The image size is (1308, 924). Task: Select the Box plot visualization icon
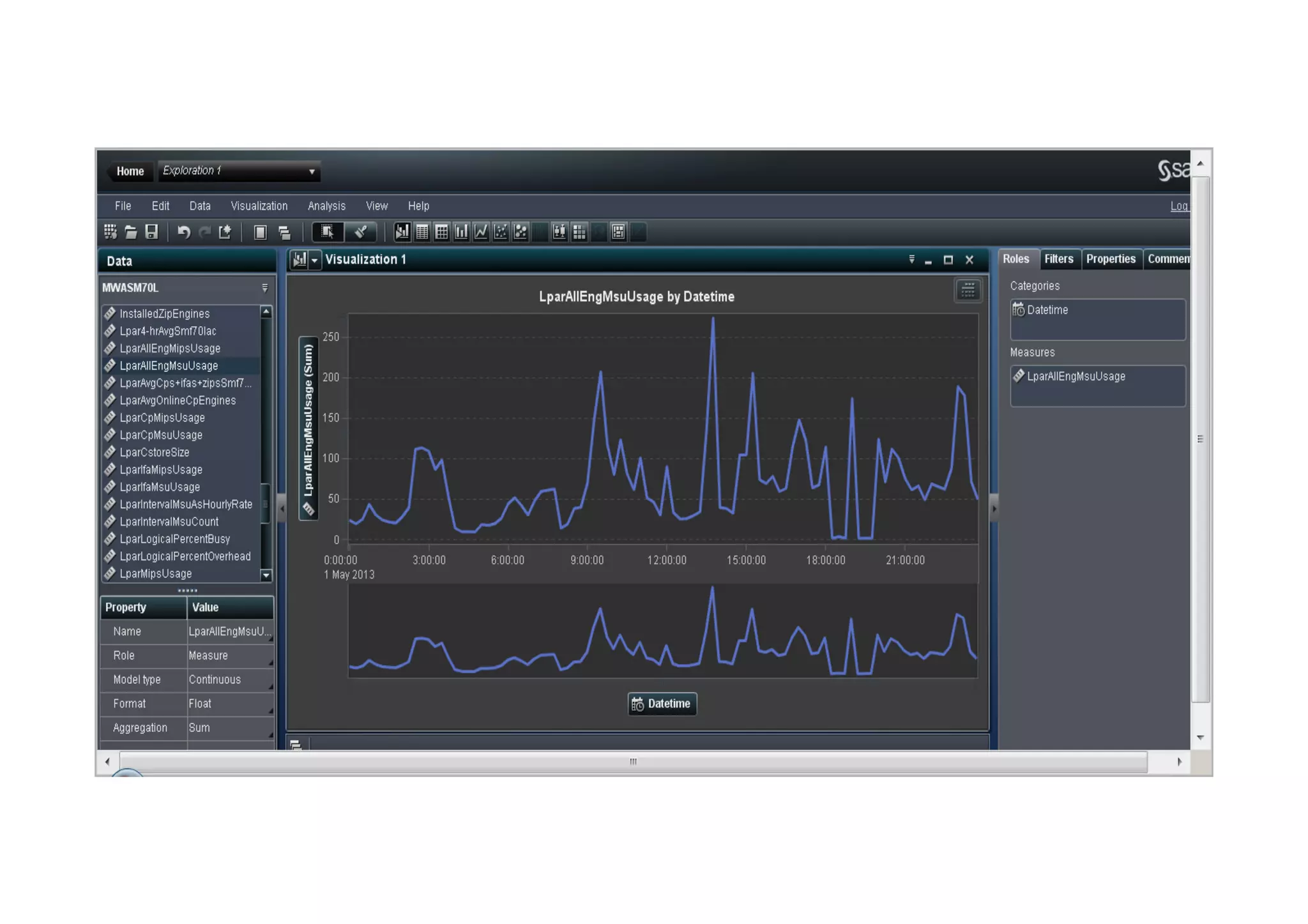(x=559, y=232)
